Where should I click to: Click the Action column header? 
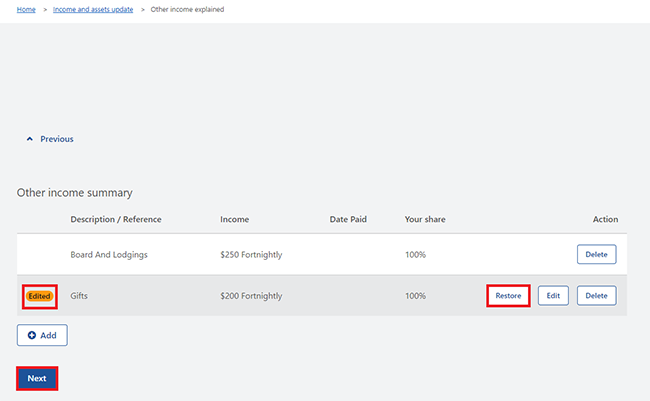pyautogui.click(x=605, y=219)
